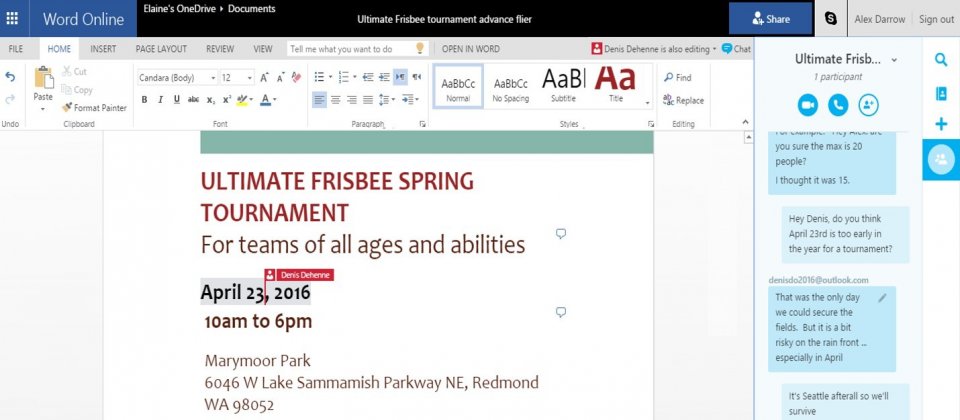Apply the yellow text highlight color
The width and height of the screenshot is (960, 420).
click(242, 99)
